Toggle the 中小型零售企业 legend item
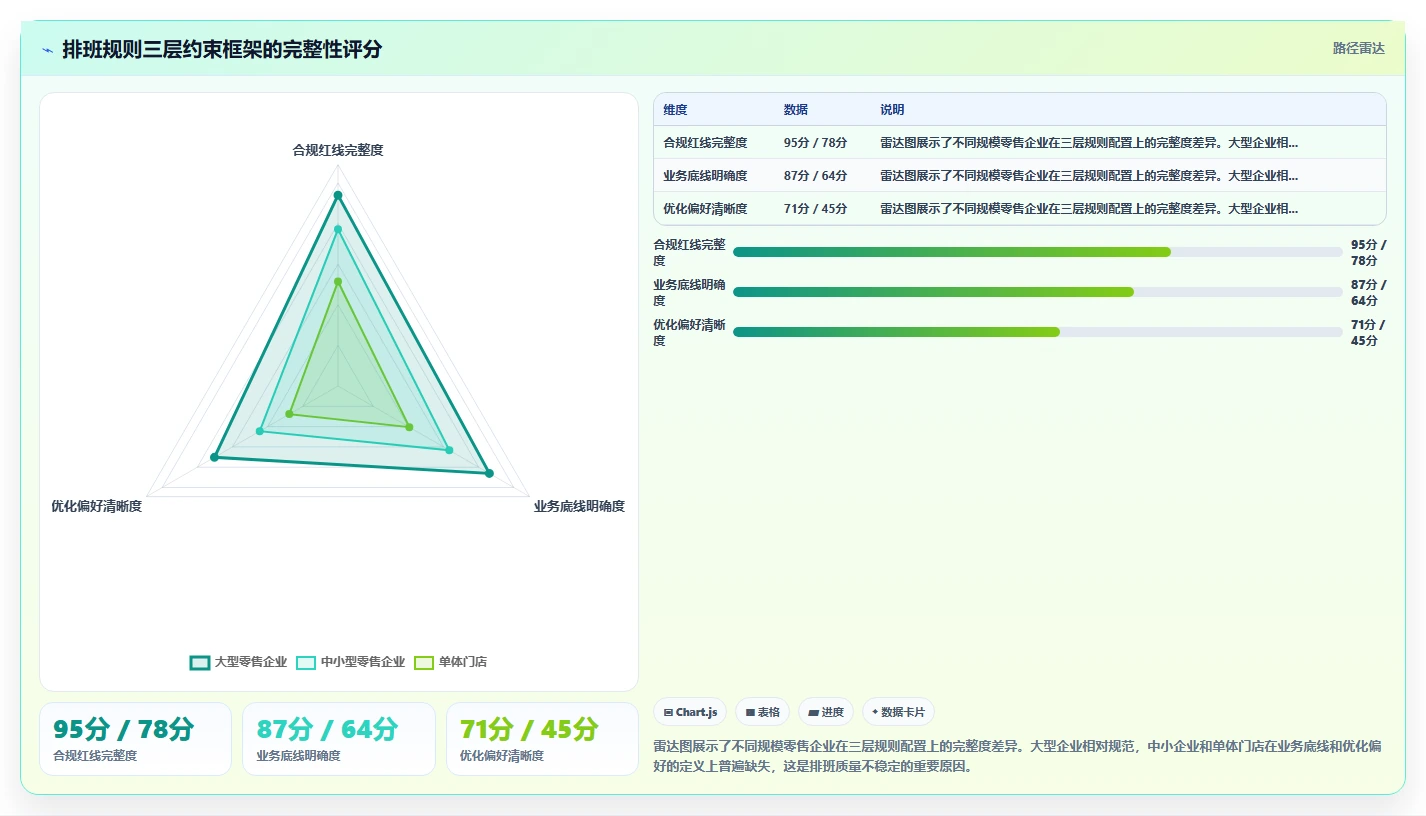The width and height of the screenshot is (1426, 816). [350, 662]
